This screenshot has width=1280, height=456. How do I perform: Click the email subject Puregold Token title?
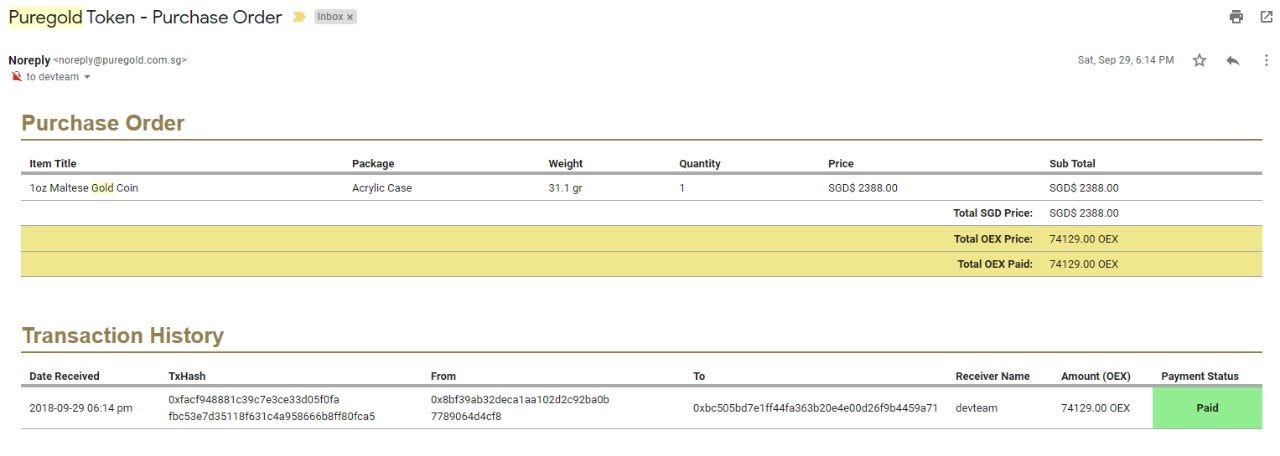tap(145, 17)
